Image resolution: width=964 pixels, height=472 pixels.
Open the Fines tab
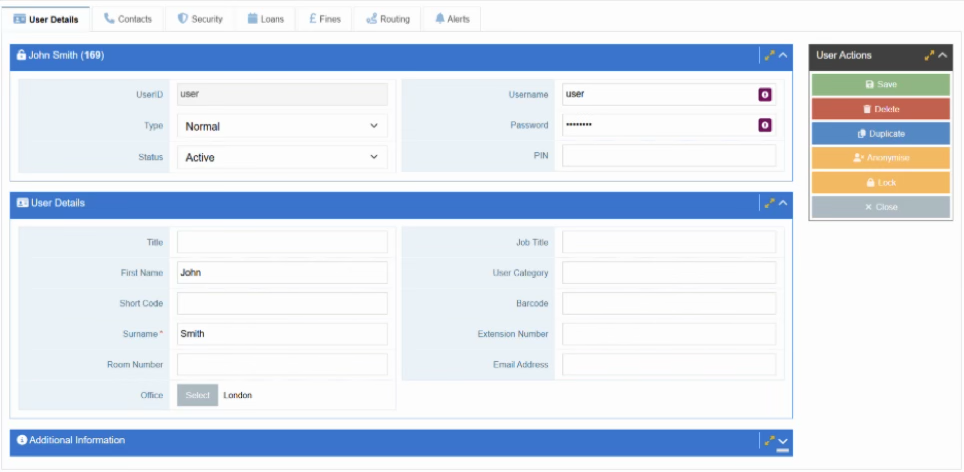click(325, 19)
